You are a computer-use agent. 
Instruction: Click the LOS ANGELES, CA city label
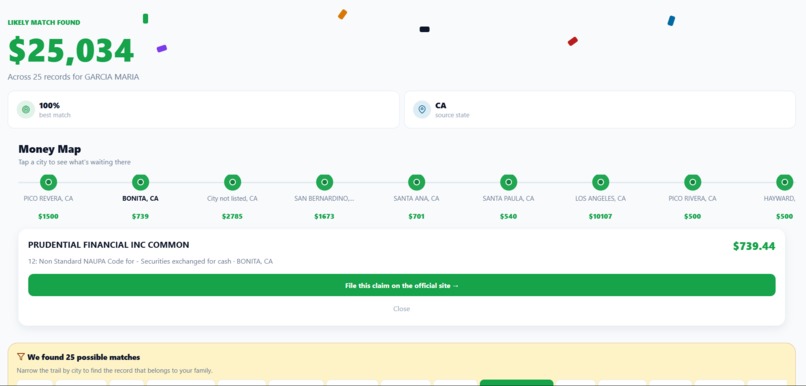[x=600, y=198]
